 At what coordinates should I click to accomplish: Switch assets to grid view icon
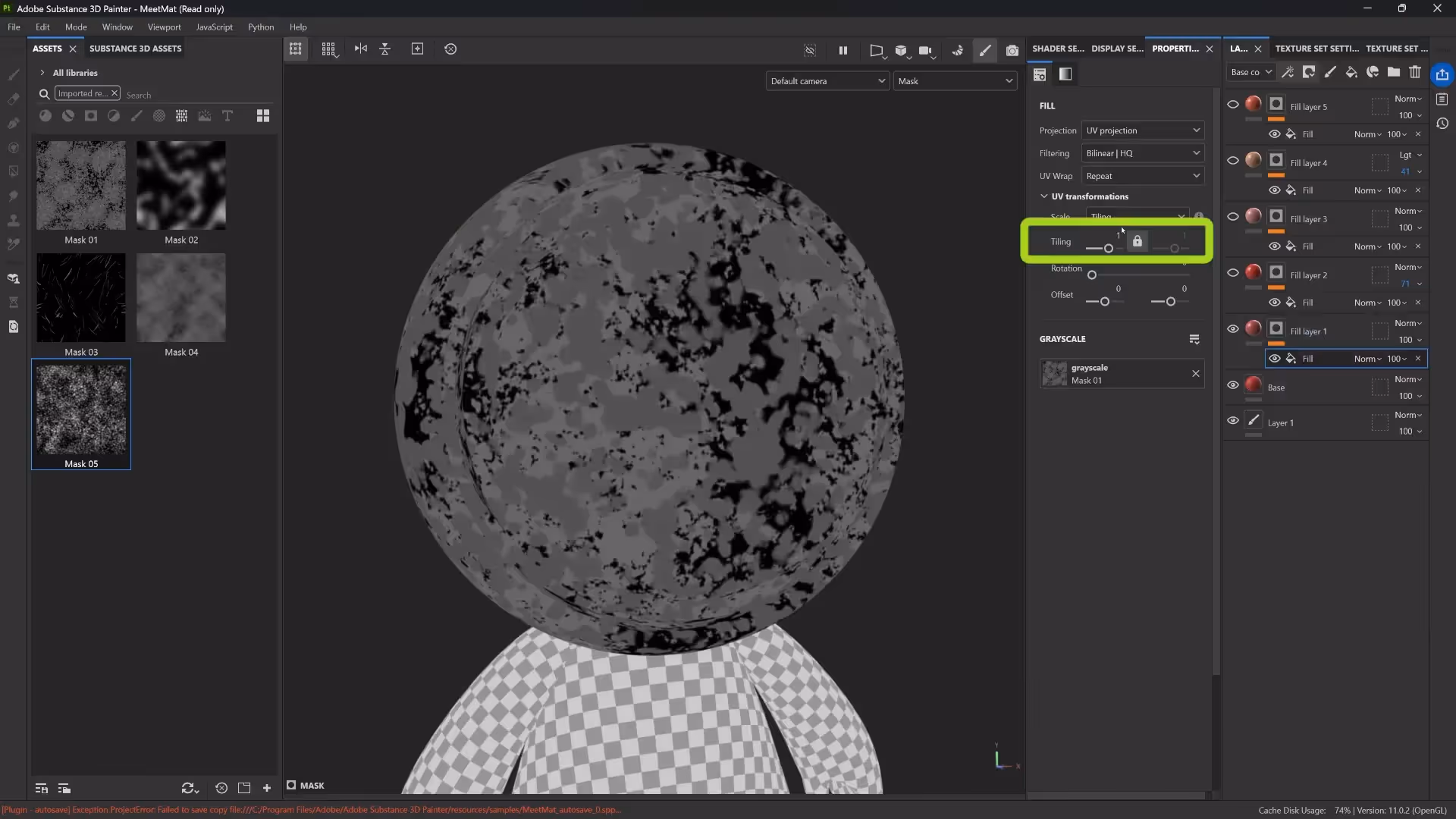click(x=263, y=116)
